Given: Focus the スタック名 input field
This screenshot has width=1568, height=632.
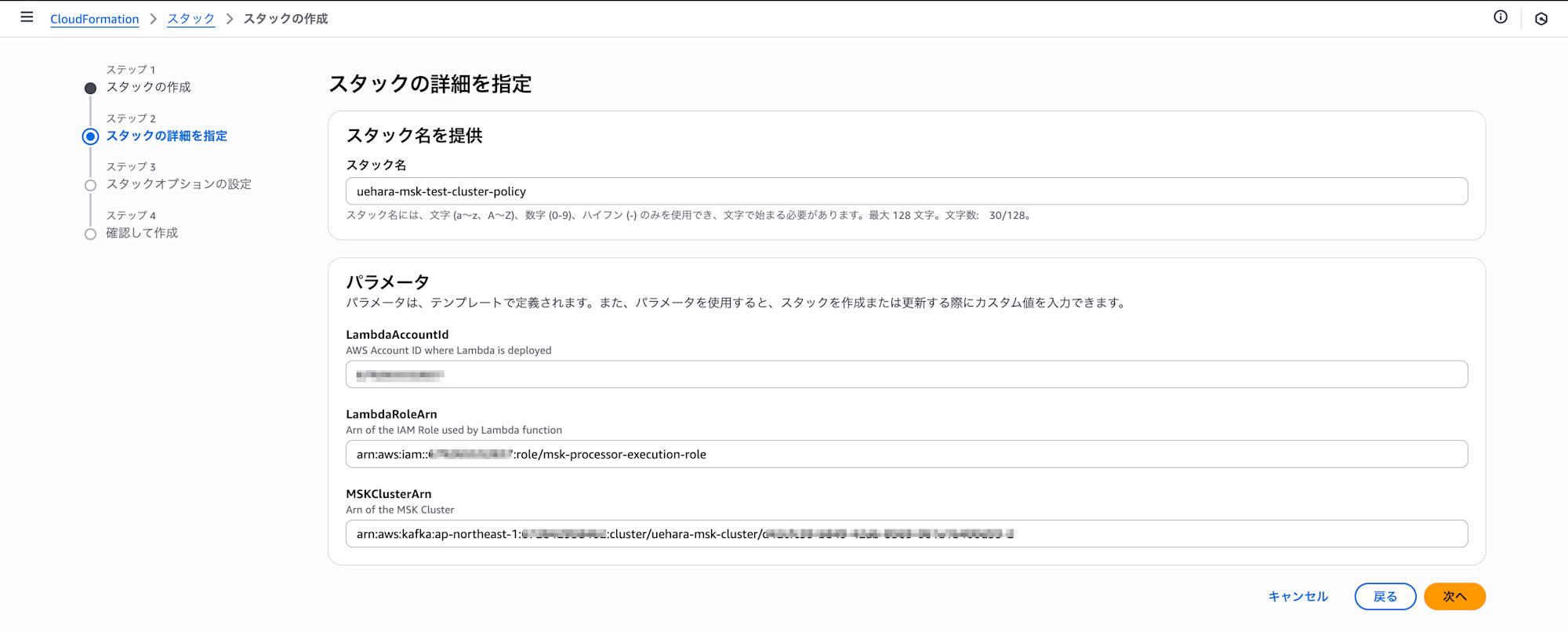Looking at the screenshot, I should pyautogui.click(x=906, y=191).
